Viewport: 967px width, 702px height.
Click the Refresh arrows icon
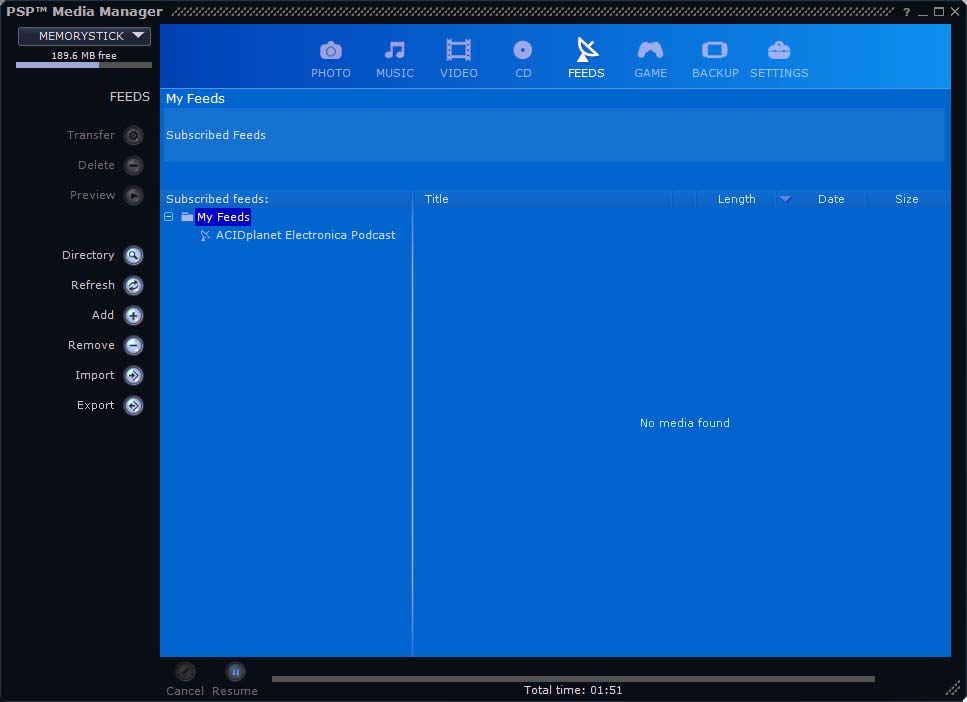coord(133,286)
